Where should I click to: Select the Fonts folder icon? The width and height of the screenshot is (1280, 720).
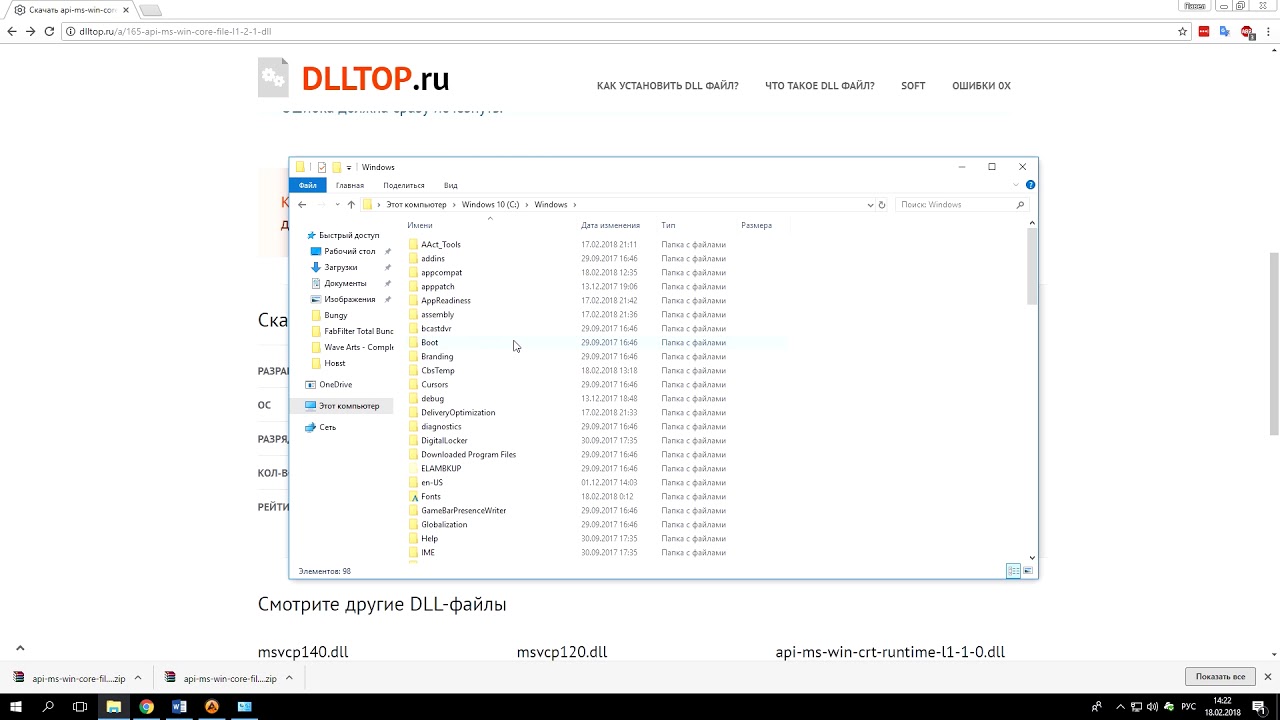(414, 496)
